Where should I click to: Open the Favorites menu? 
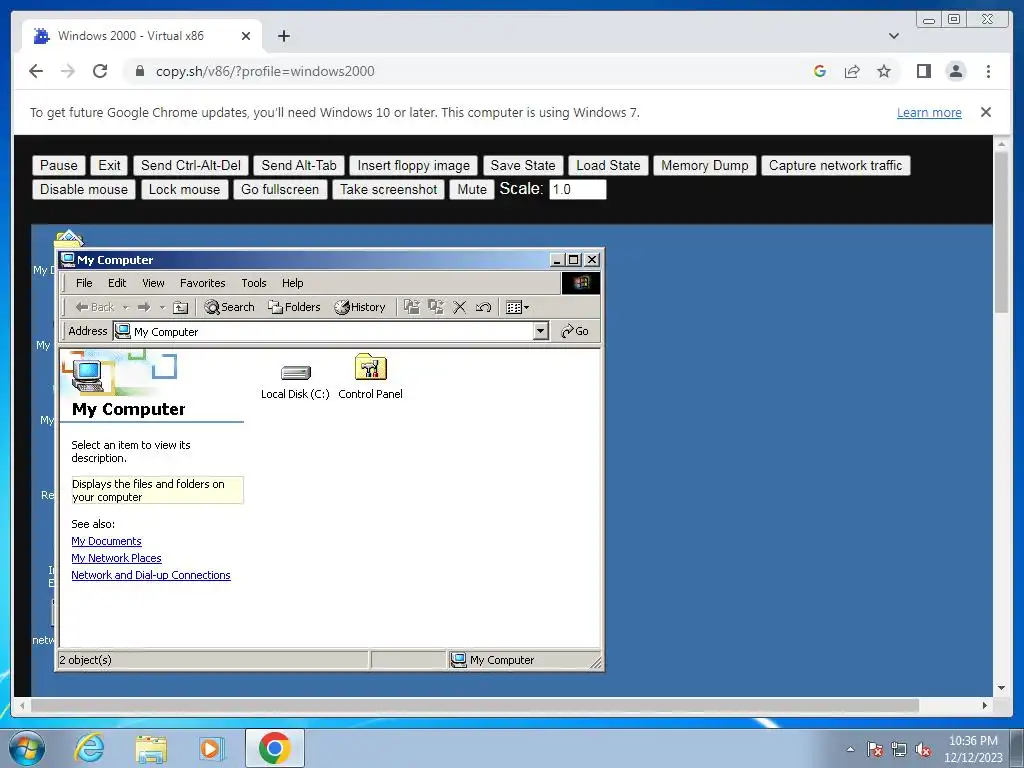pyautogui.click(x=202, y=283)
